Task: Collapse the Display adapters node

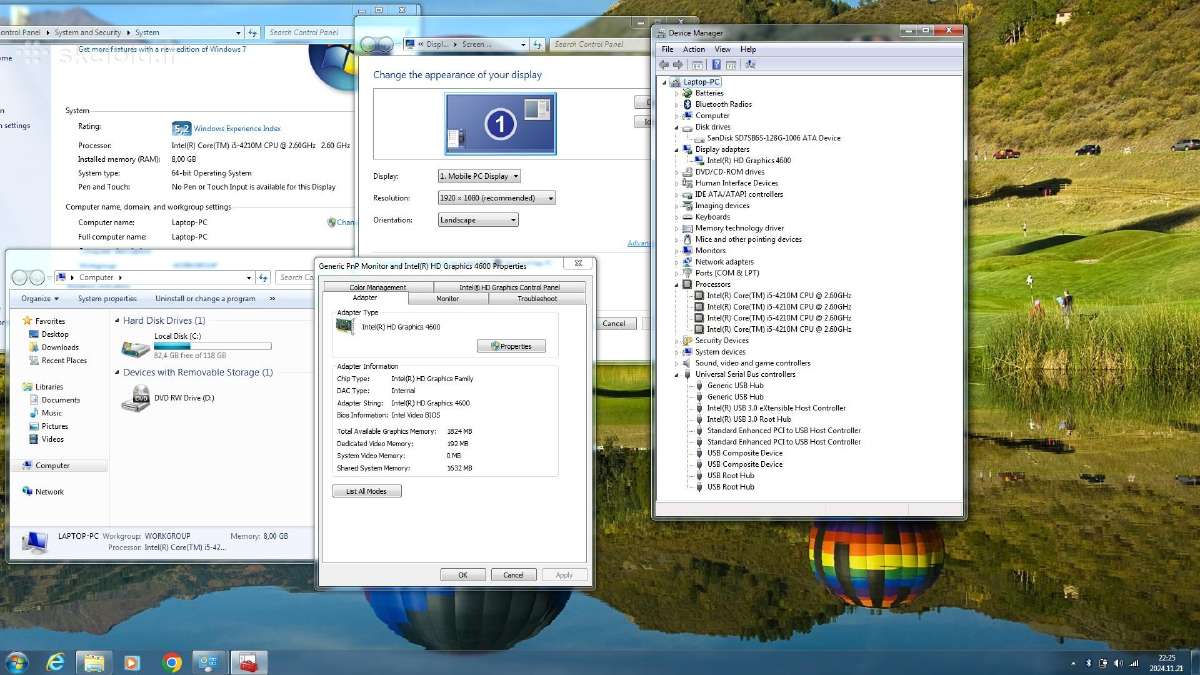Action: (x=677, y=149)
